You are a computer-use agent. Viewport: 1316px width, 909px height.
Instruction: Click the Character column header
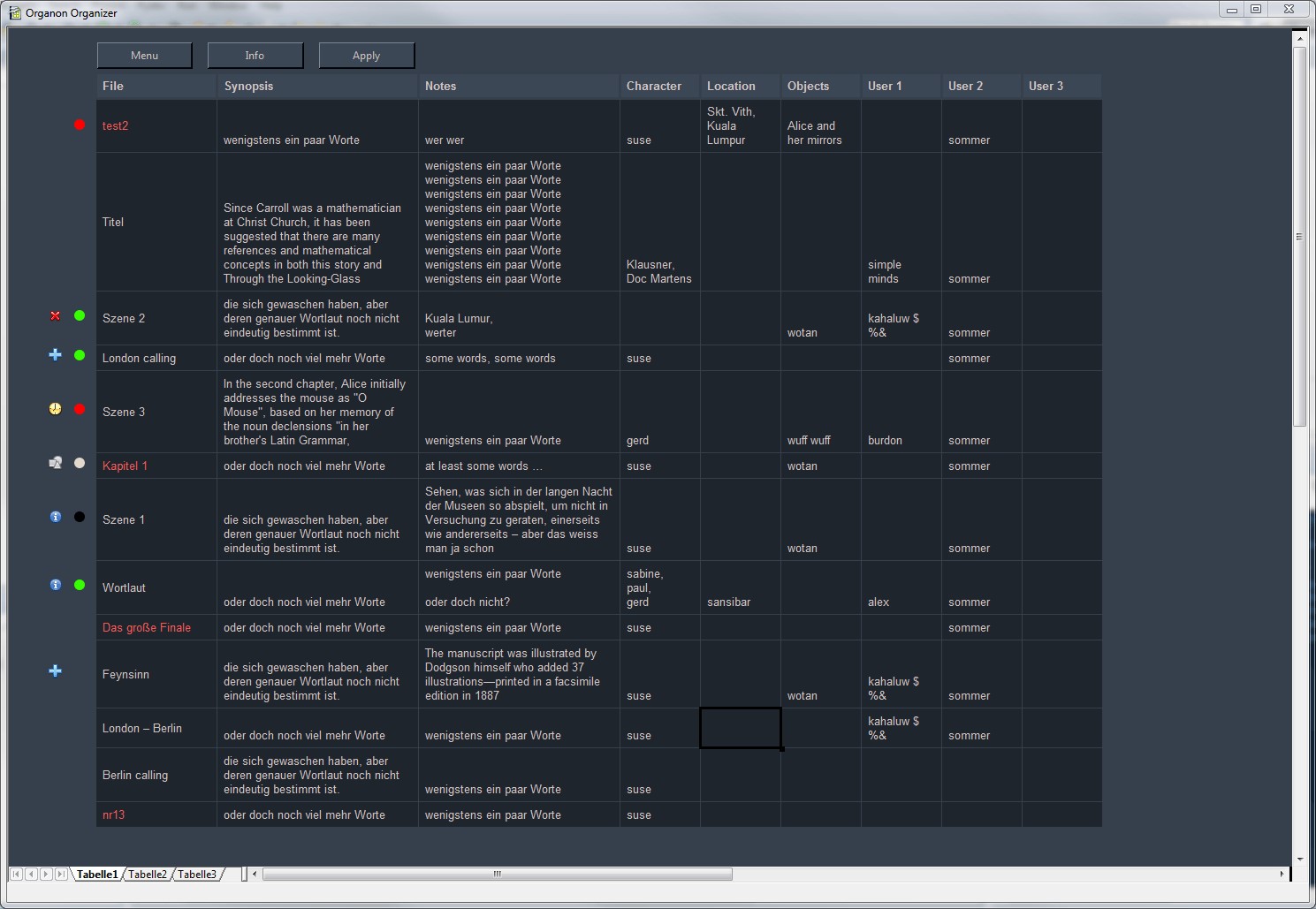pyautogui.click(x=660, y=87)
